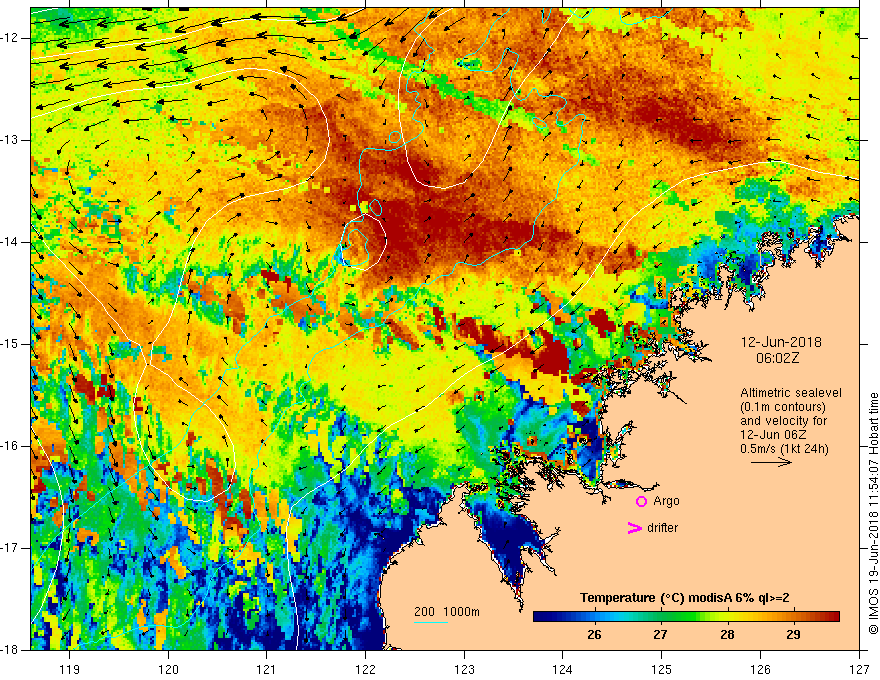Click the '(0.1m contours)' caption line

(783, 407)
